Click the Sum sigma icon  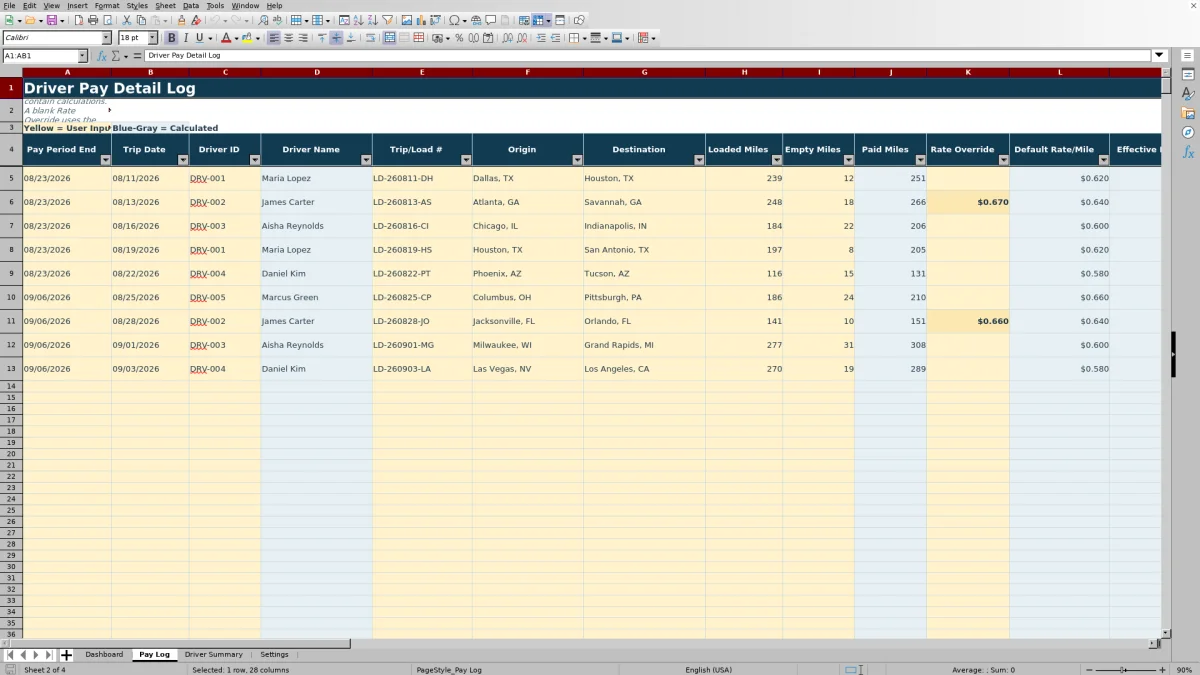coord(116,56)
